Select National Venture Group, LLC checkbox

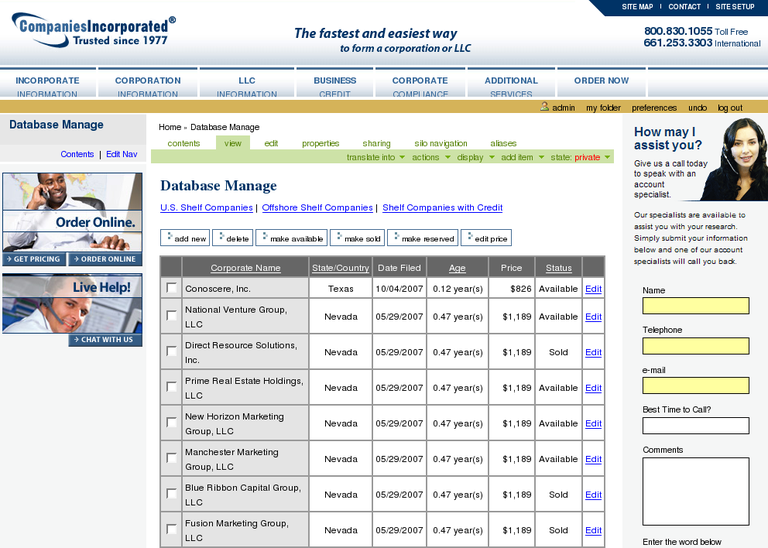[x=171, y=315]
